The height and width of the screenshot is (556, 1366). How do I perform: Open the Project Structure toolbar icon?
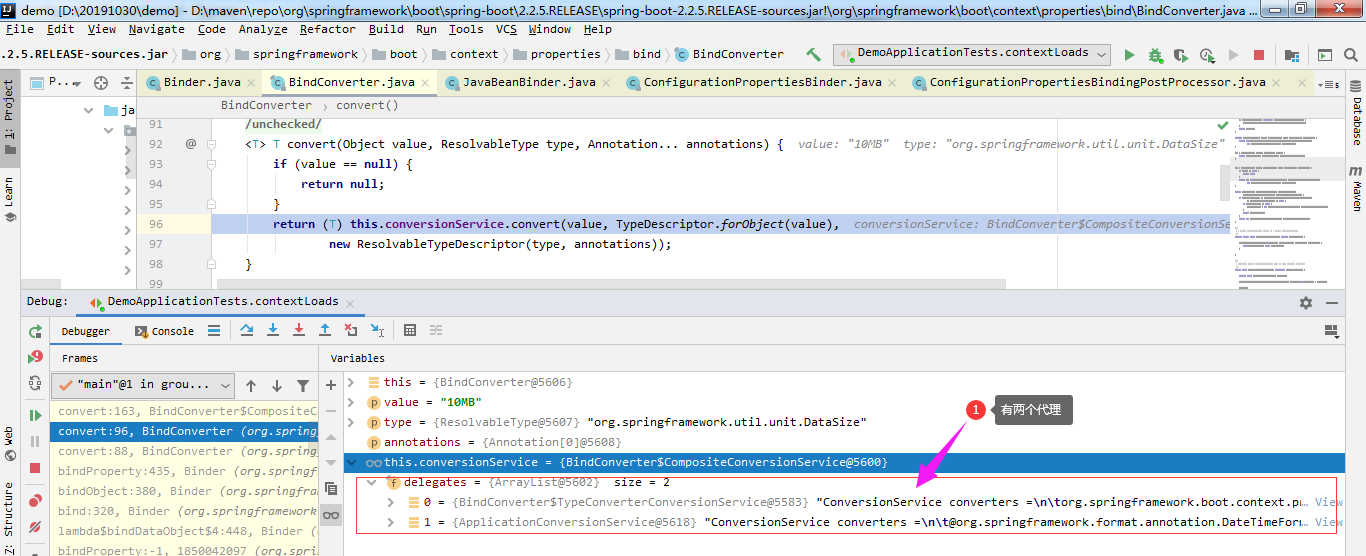[x=1292, y=54]
